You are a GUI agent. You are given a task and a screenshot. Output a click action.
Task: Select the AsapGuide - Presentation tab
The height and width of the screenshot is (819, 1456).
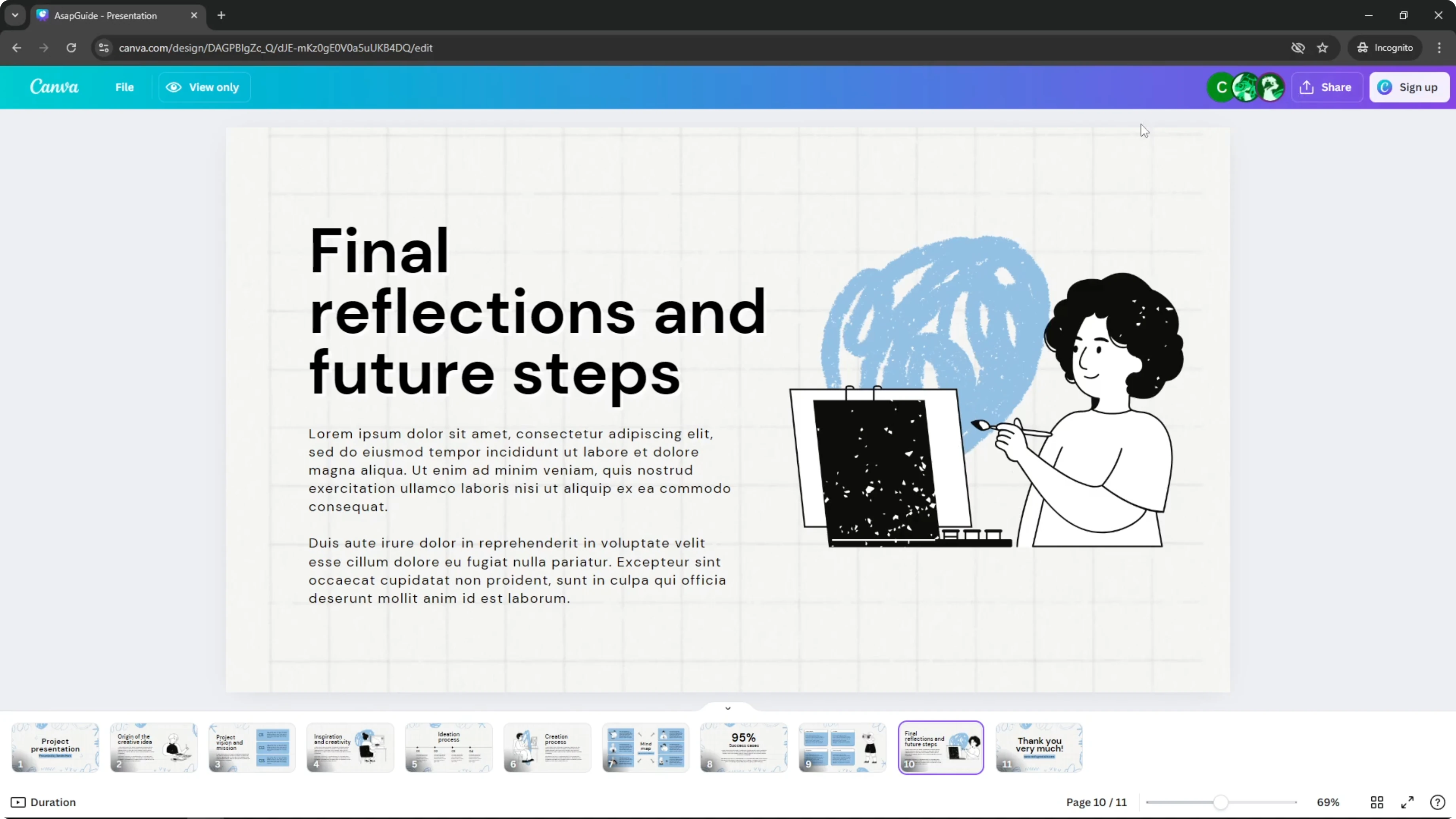coord(118,15)
